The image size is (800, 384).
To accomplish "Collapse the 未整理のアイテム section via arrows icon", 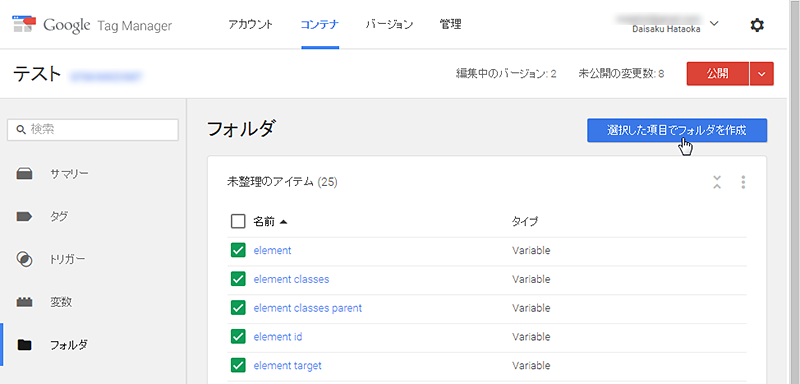I will click(x=717, y=182).
